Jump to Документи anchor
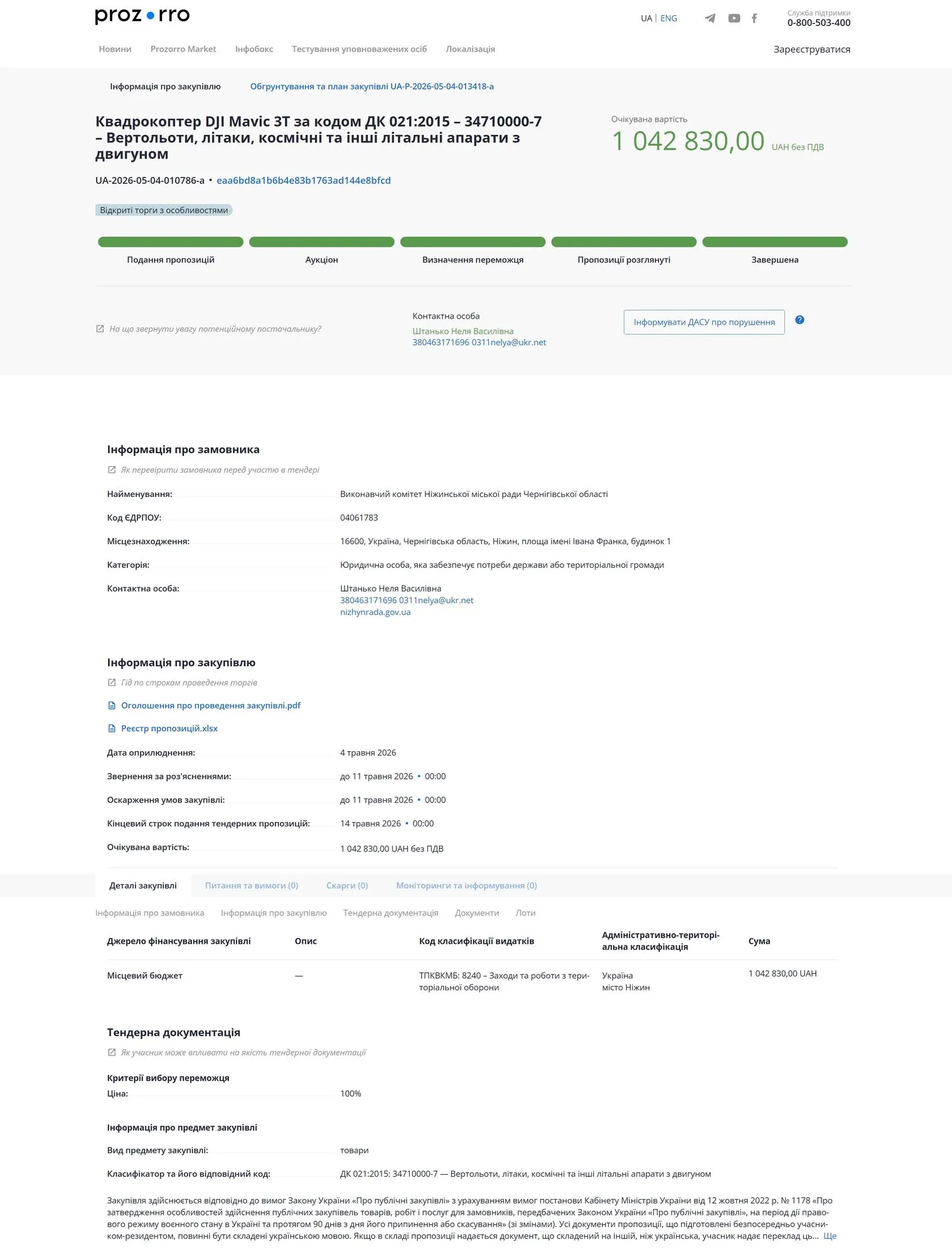This screenshot has width=952, height=1255. pos(477,913)
